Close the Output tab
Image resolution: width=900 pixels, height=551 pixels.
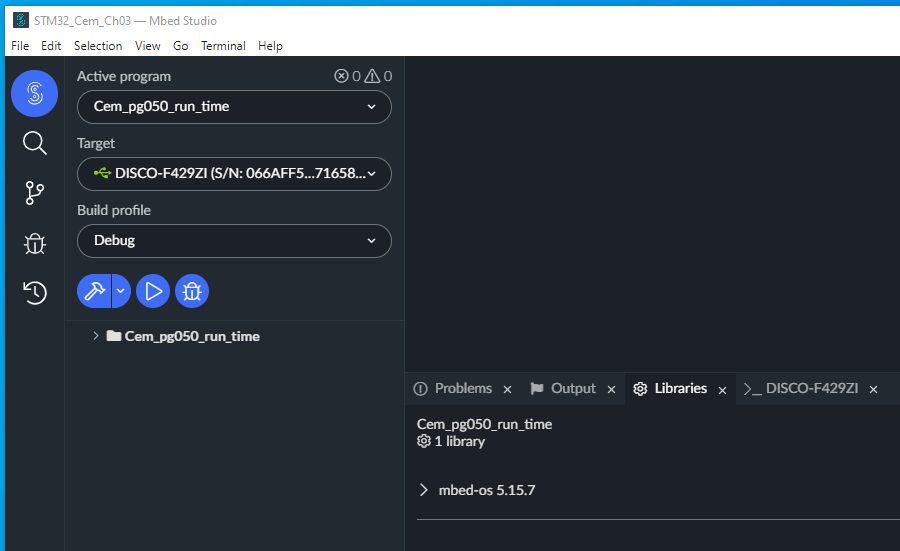pos(611,390)
